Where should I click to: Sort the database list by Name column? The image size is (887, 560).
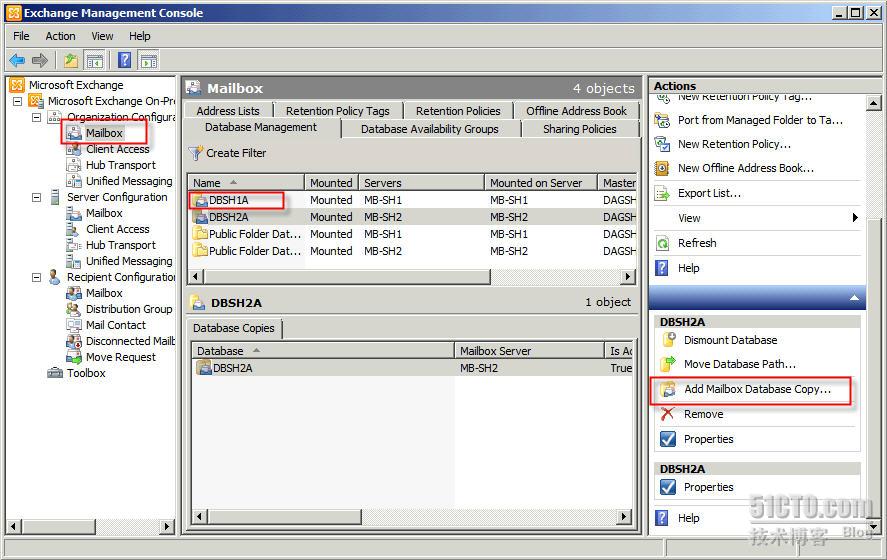(x=246, y=183)
